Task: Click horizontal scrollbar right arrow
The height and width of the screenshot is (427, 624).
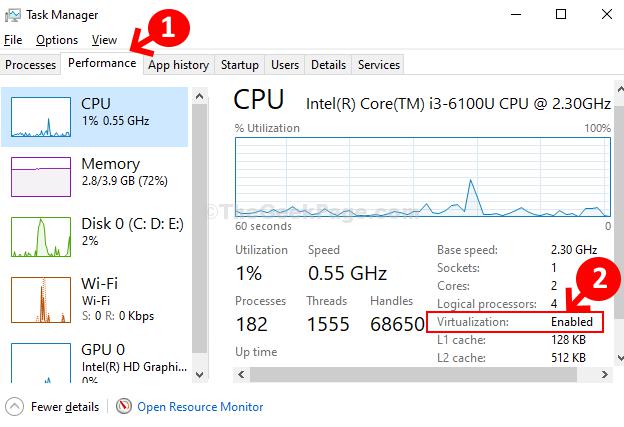Action: [604, 374]
